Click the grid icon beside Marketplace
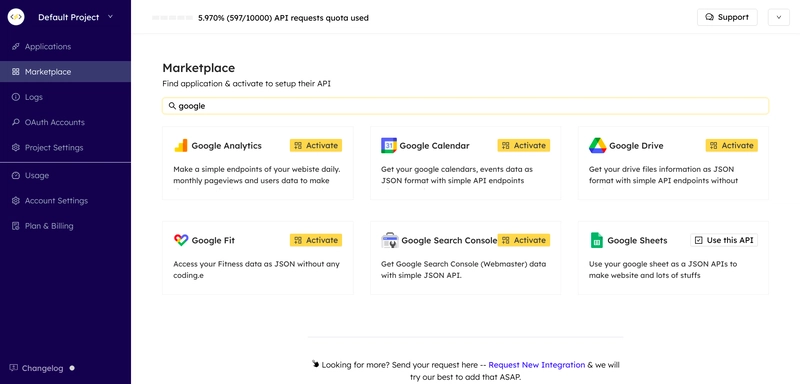 coord(16,72)
